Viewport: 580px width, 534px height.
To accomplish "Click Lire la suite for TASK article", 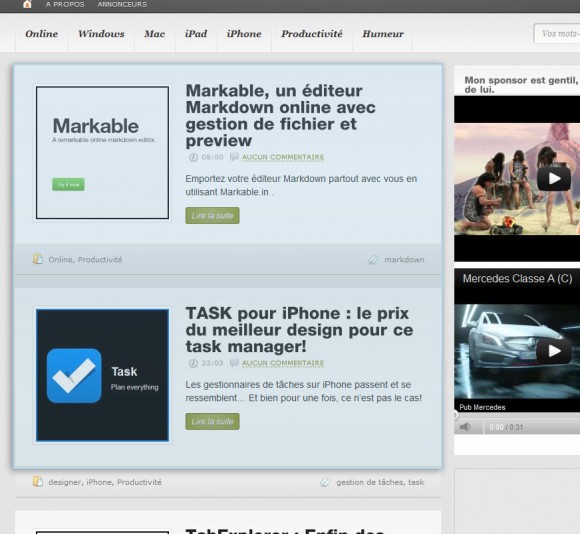I will [212, 422].
